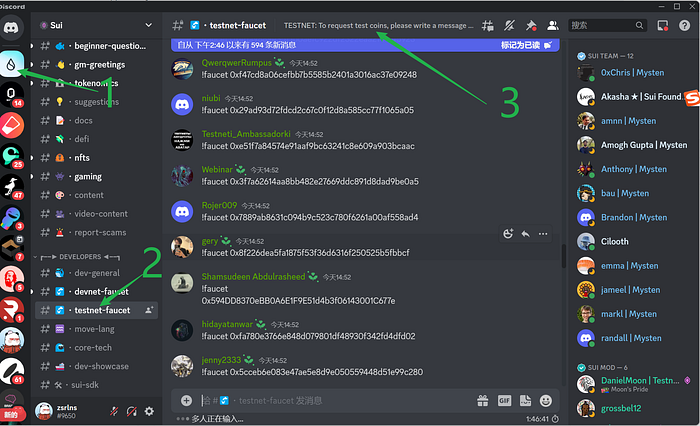This screenshot has height=426, width=700.
Task: Open the core-tech channel
Action: tap(96, 347)
